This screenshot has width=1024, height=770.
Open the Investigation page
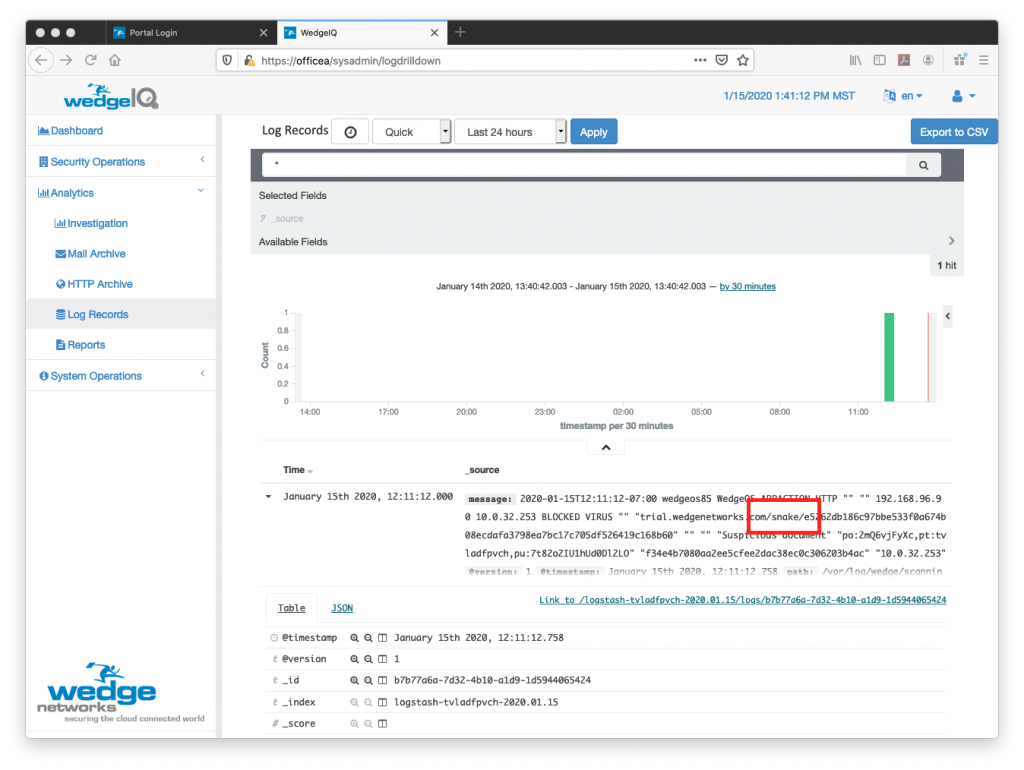91,223
